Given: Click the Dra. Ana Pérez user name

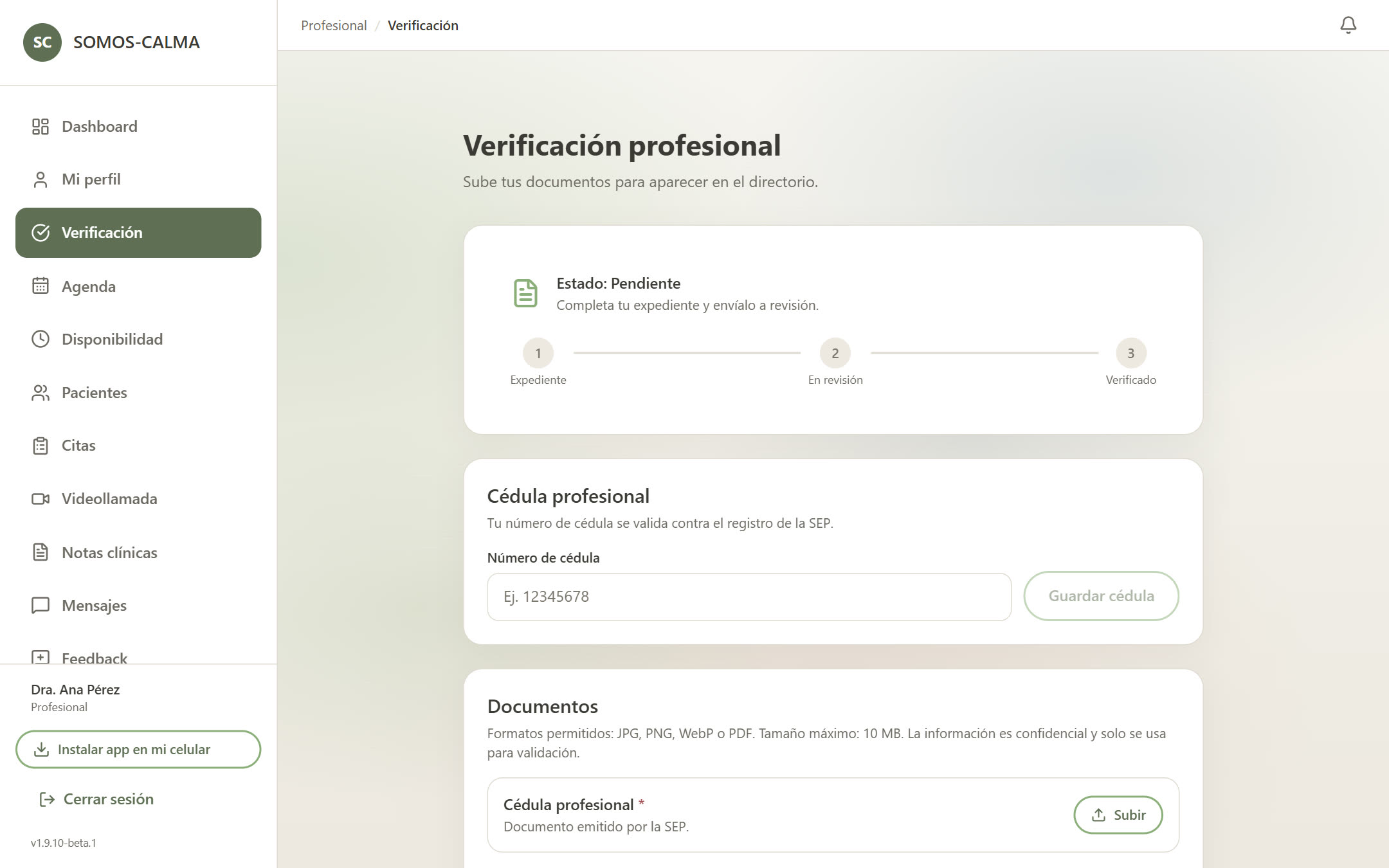Looking at the screenshot, I should 75,689.
